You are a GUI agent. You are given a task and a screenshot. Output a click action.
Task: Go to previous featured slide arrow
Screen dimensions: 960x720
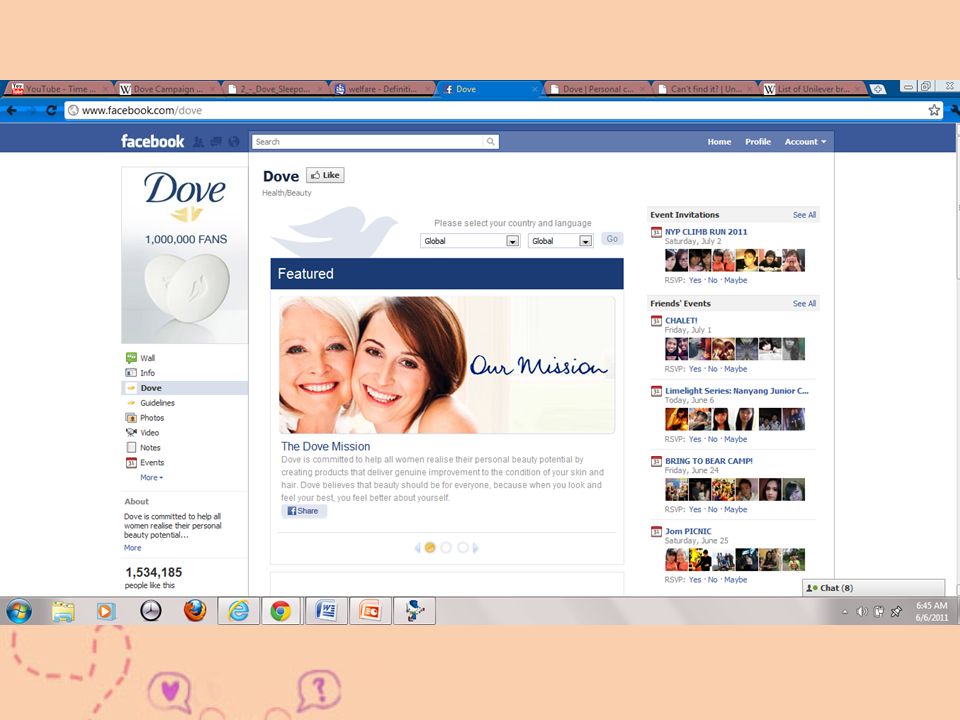(418, 548)
